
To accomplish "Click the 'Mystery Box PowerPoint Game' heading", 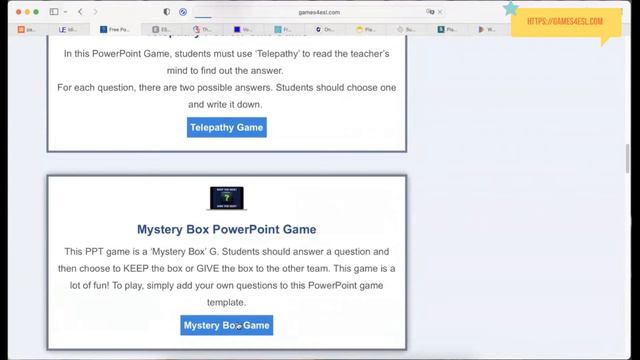I will point(227,229).
